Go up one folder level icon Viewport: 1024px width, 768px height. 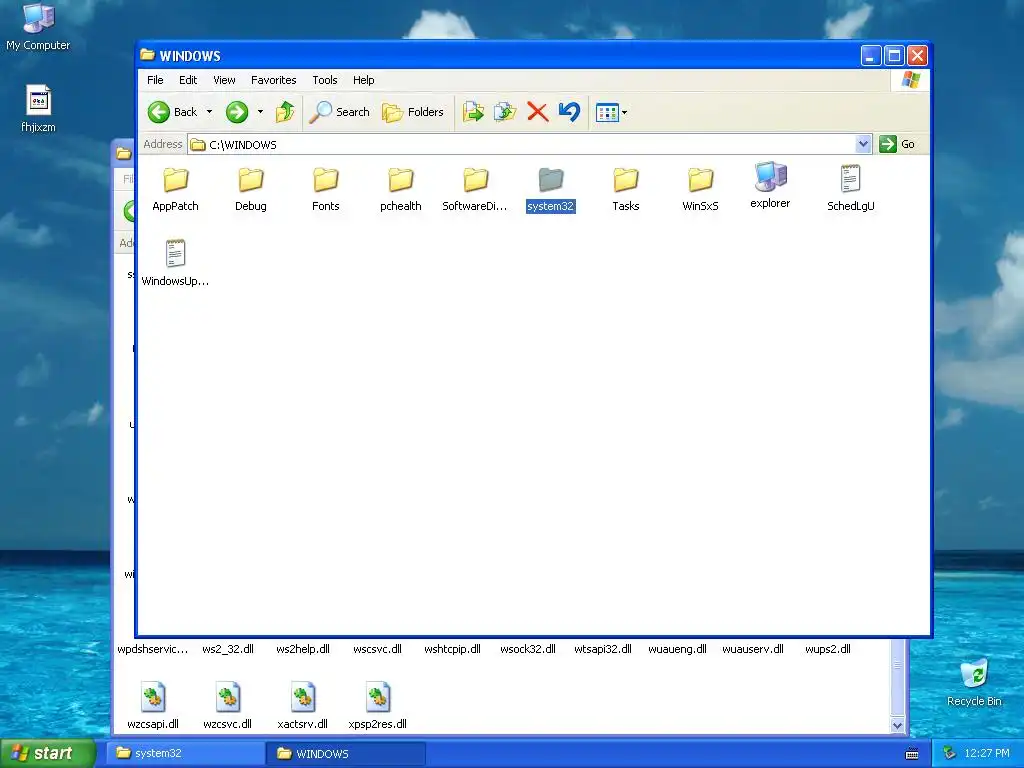click(285, 112)
